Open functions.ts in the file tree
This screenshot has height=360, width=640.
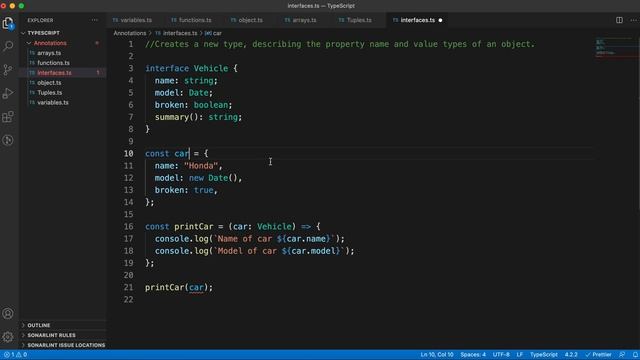point(53,63)
